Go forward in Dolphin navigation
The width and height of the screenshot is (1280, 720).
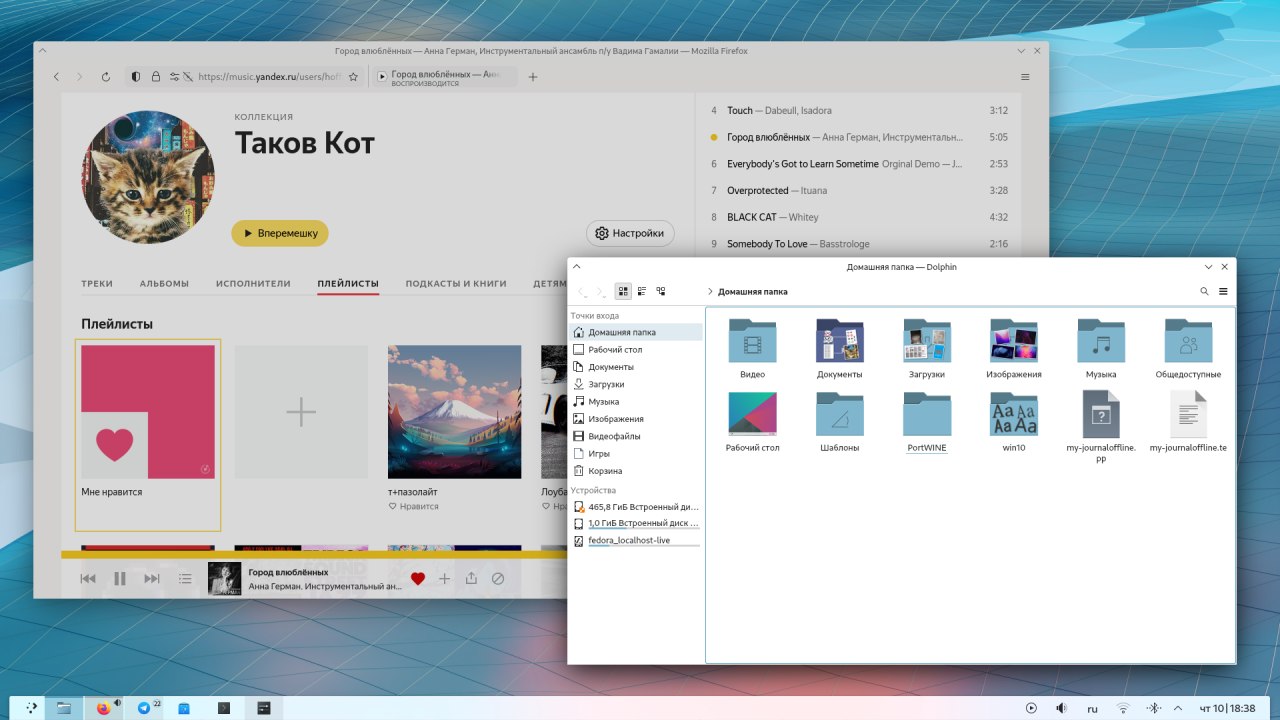600,291
